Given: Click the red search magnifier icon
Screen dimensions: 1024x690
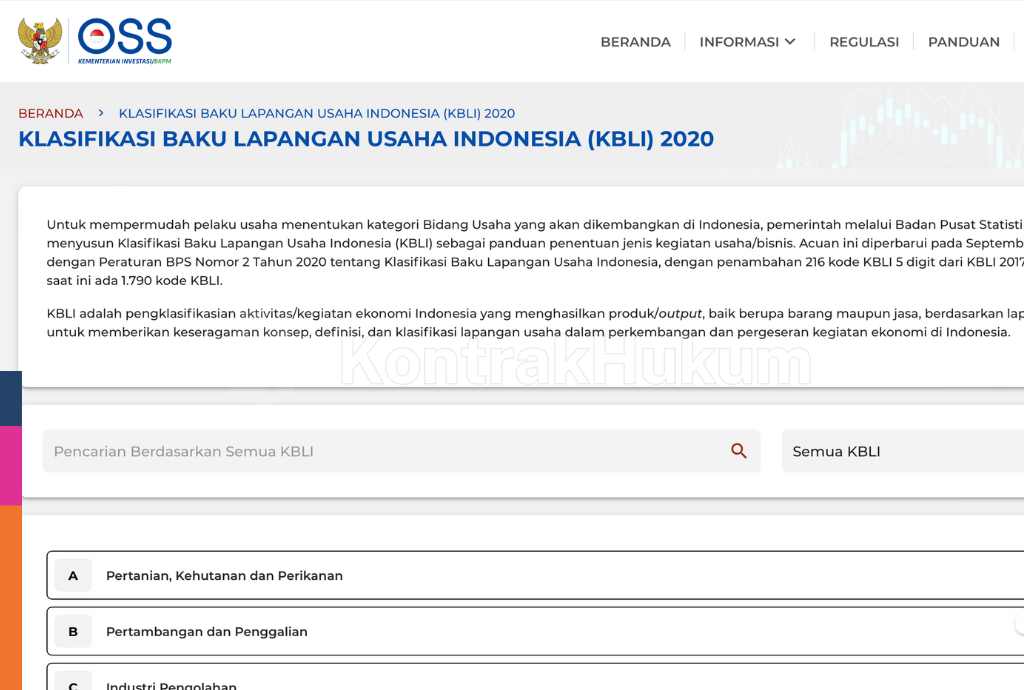Looking at the screenshot, I should (738, 451).
